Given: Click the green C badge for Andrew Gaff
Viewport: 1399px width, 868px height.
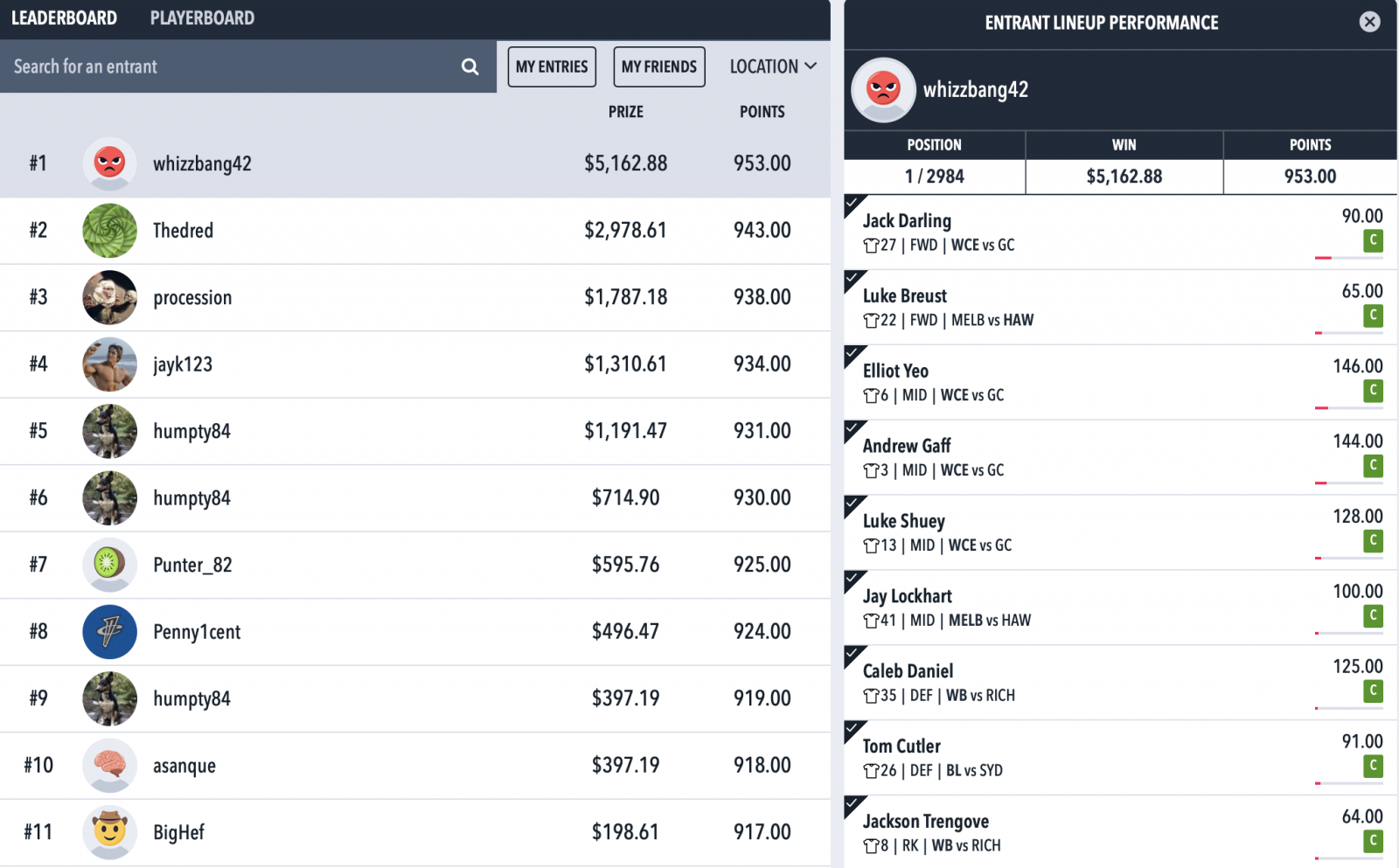Looking at the screenshot, I should (x=1373, y=466).
